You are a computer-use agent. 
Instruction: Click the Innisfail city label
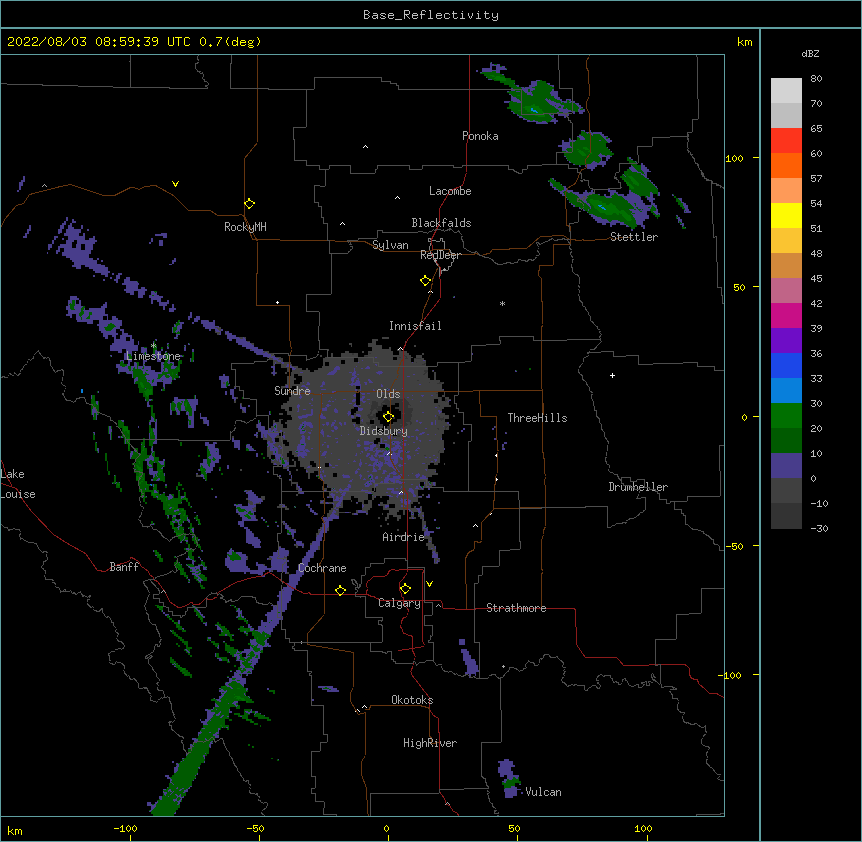tap(416, 326)
